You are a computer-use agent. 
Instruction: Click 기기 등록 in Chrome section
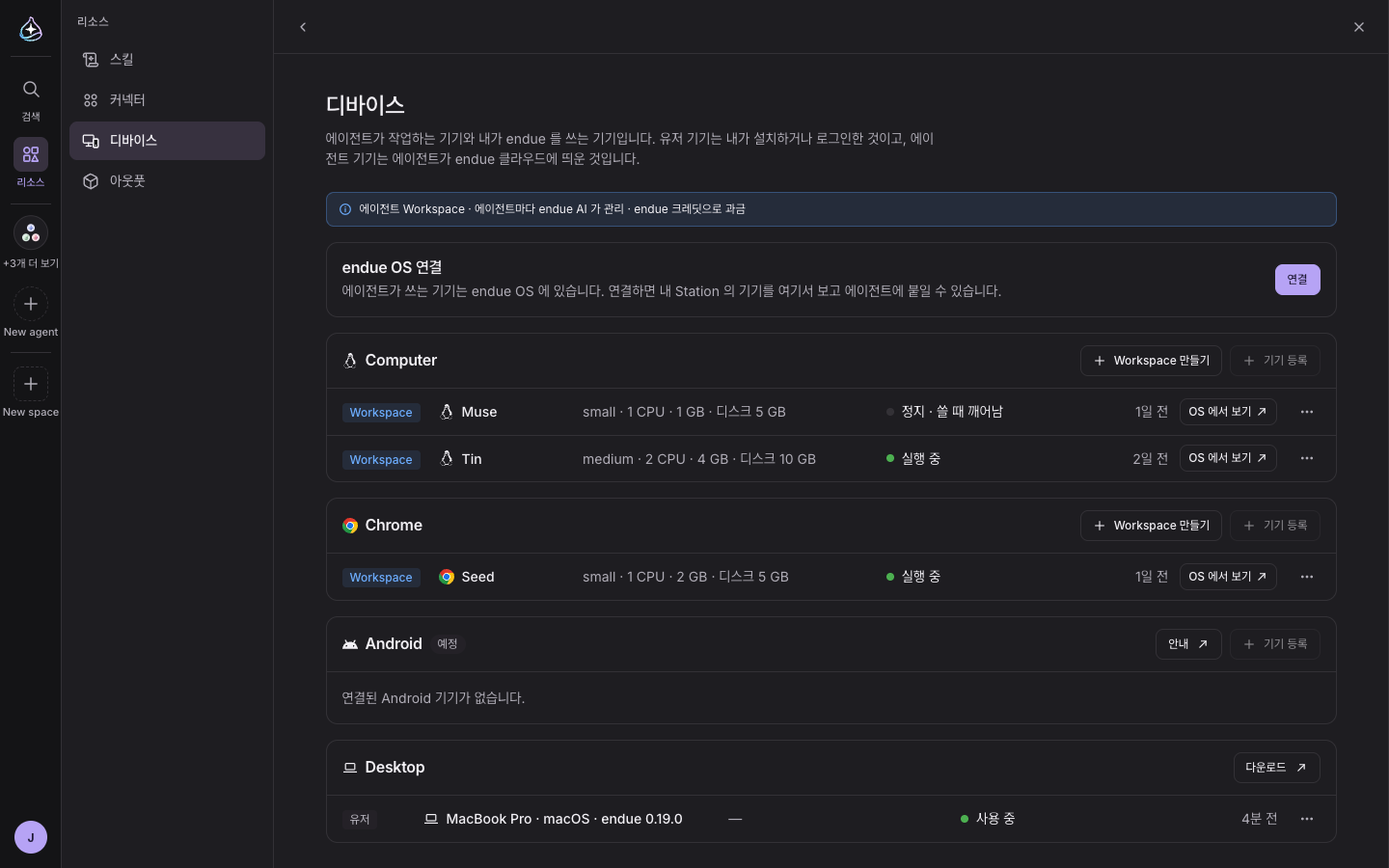1275,526
